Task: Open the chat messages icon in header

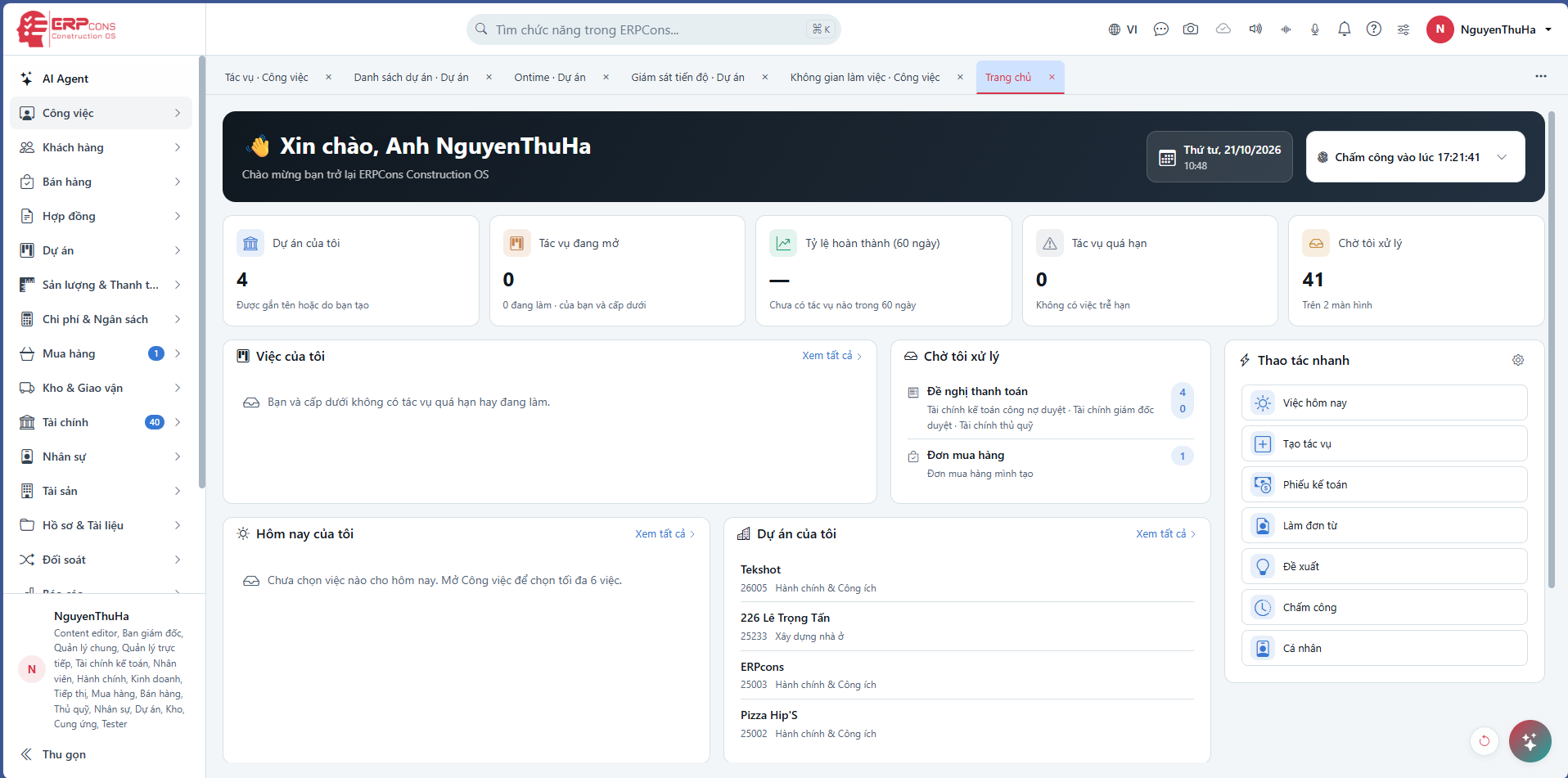Action: 1160,29
